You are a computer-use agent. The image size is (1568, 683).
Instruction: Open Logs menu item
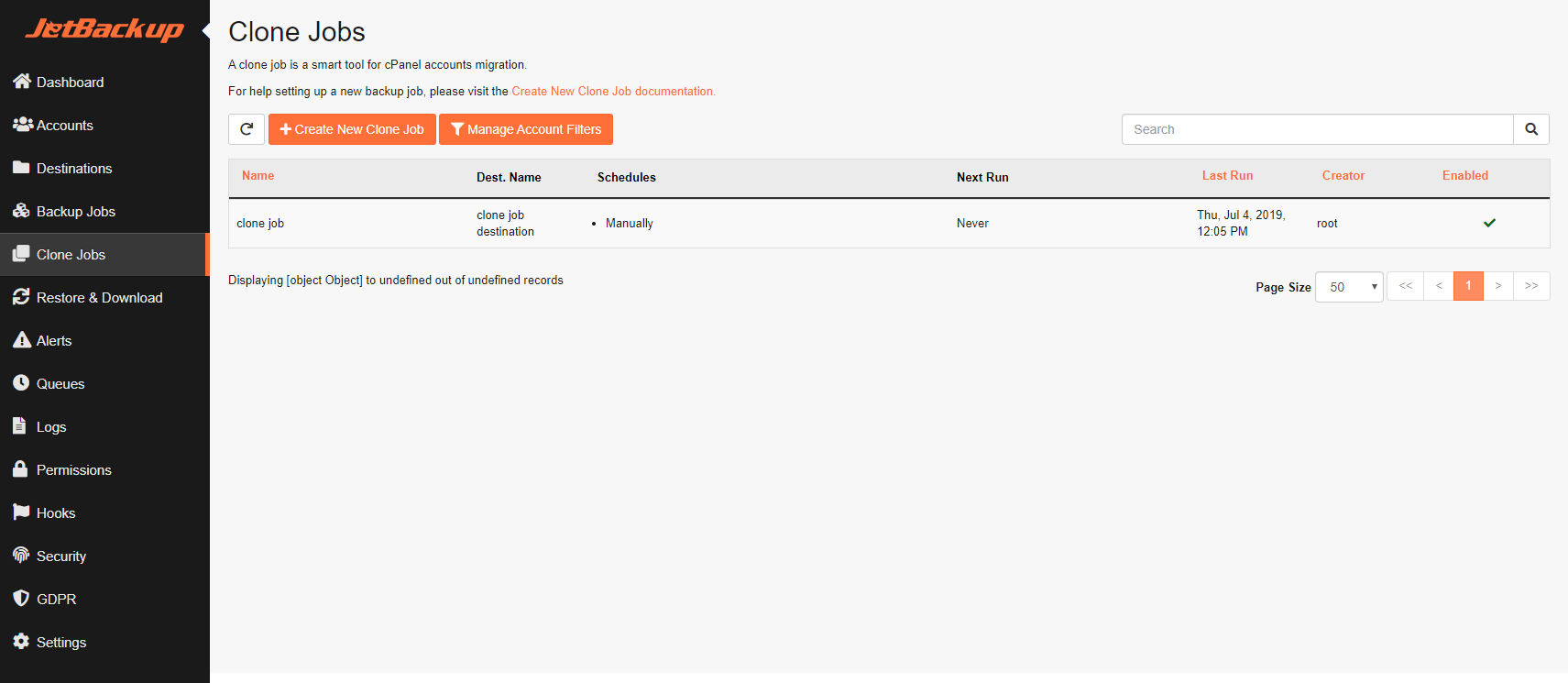pyautogui.click(x=104, y=426)
